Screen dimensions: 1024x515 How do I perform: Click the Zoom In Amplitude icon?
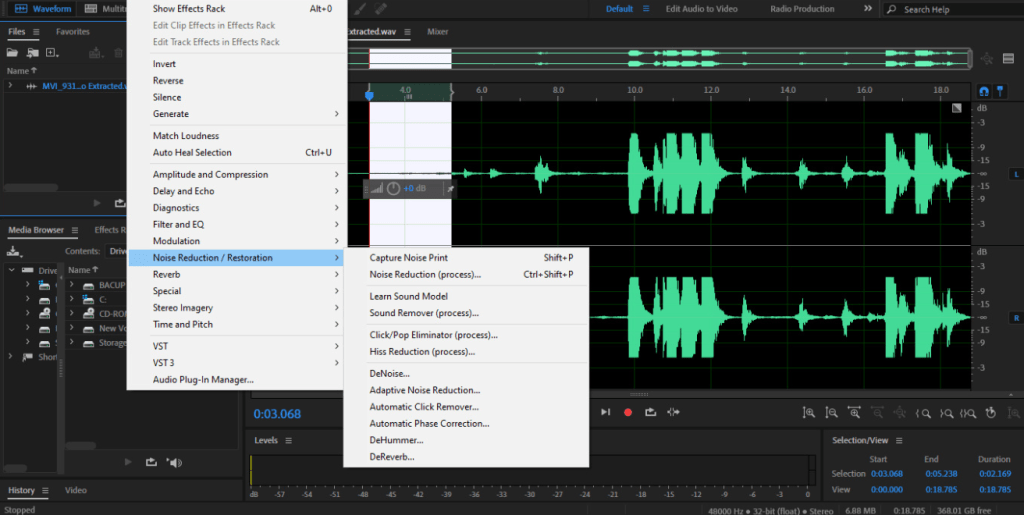point(811,413)
